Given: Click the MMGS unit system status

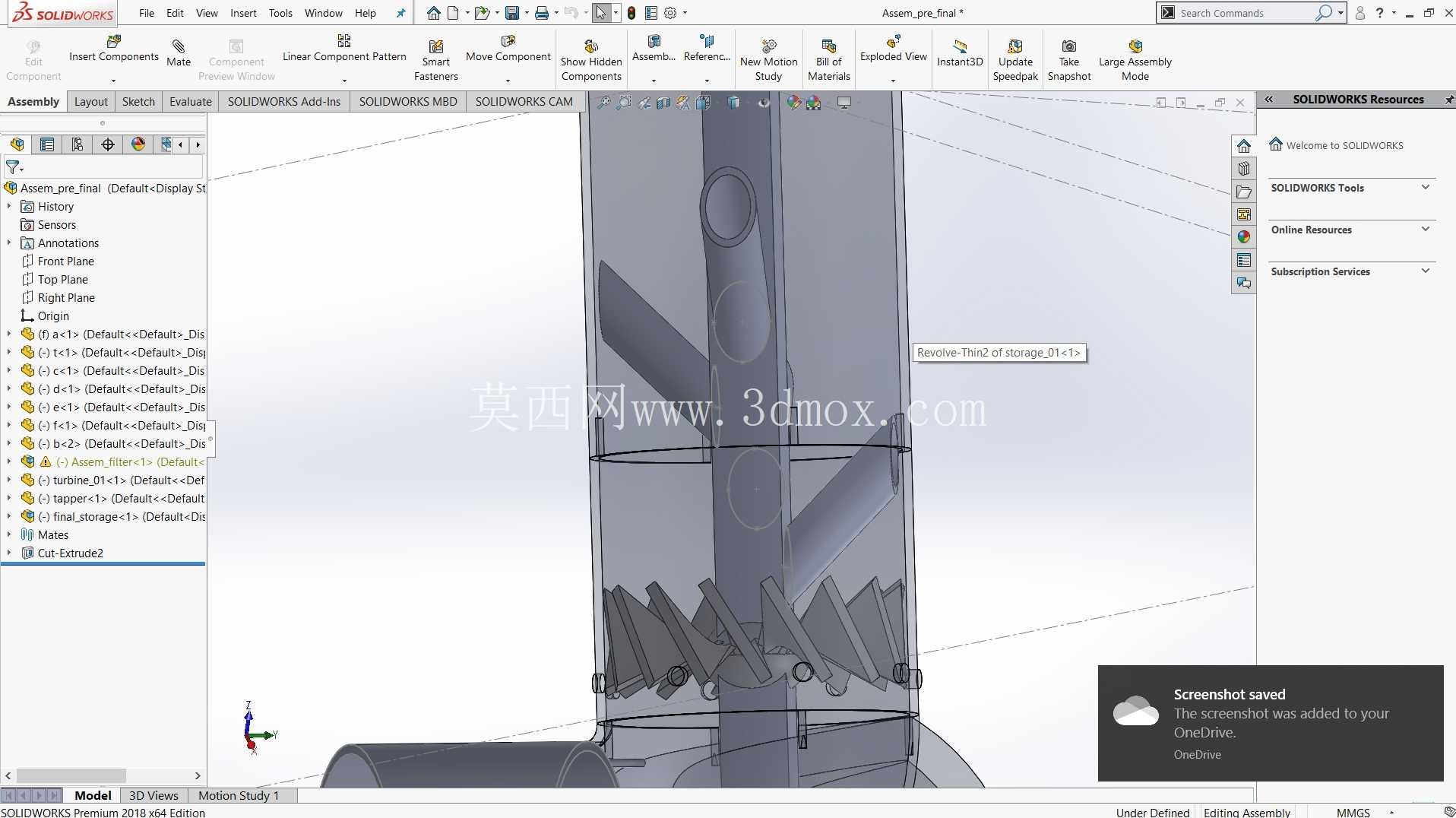Looking at the screenshot, I should 1353,812.
